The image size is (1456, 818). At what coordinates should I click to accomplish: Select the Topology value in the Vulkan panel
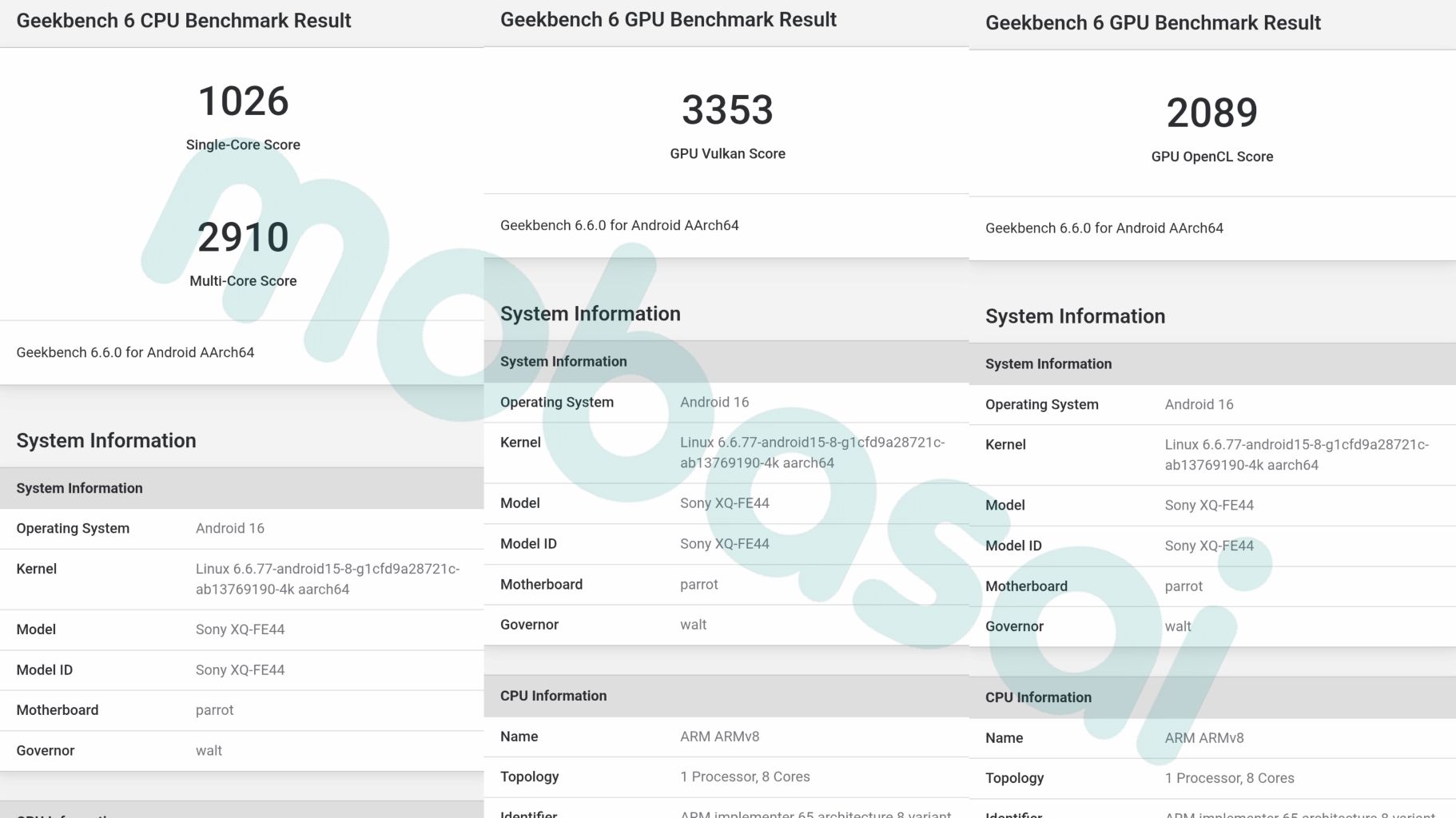pyautogui.click(x=745, y=776)
